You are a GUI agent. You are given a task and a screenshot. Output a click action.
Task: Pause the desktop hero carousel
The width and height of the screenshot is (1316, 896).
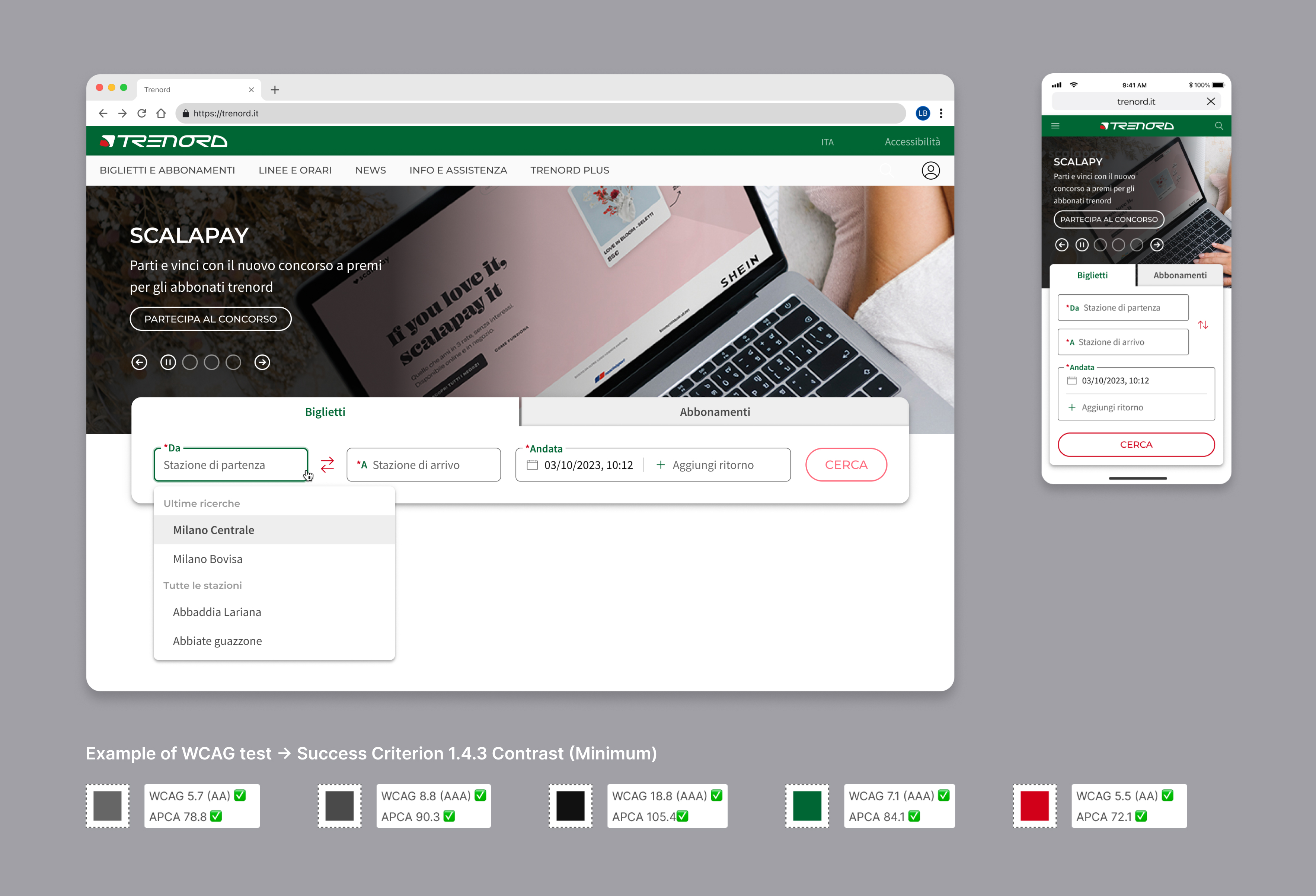[168, 362]
